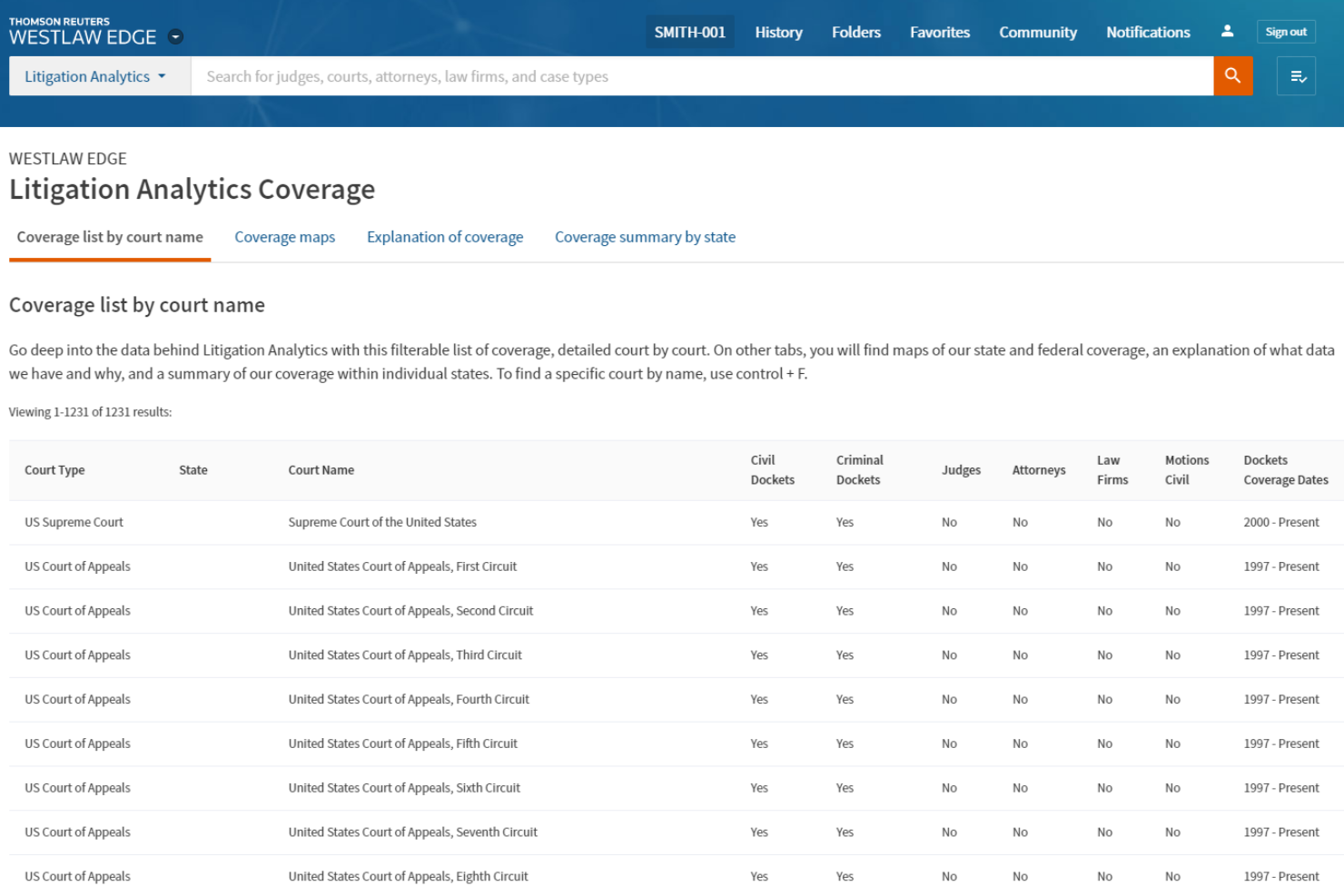This screenshot has height=896, width=1344.
Task: Click Fifth Circuit's Attorneys No cell
Action: pos(1020,743)
